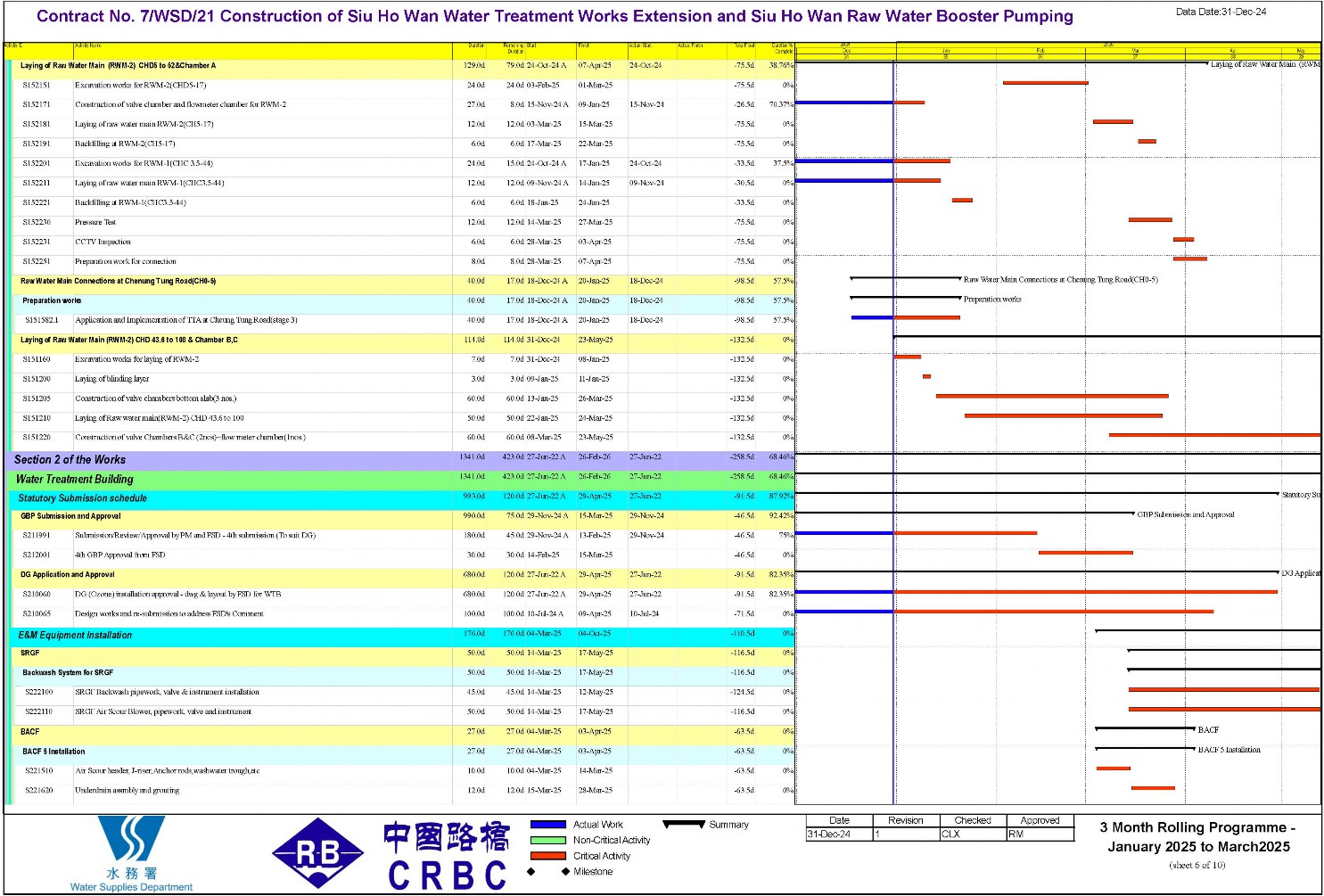Select activity ID S152201

tap(37, 164)
